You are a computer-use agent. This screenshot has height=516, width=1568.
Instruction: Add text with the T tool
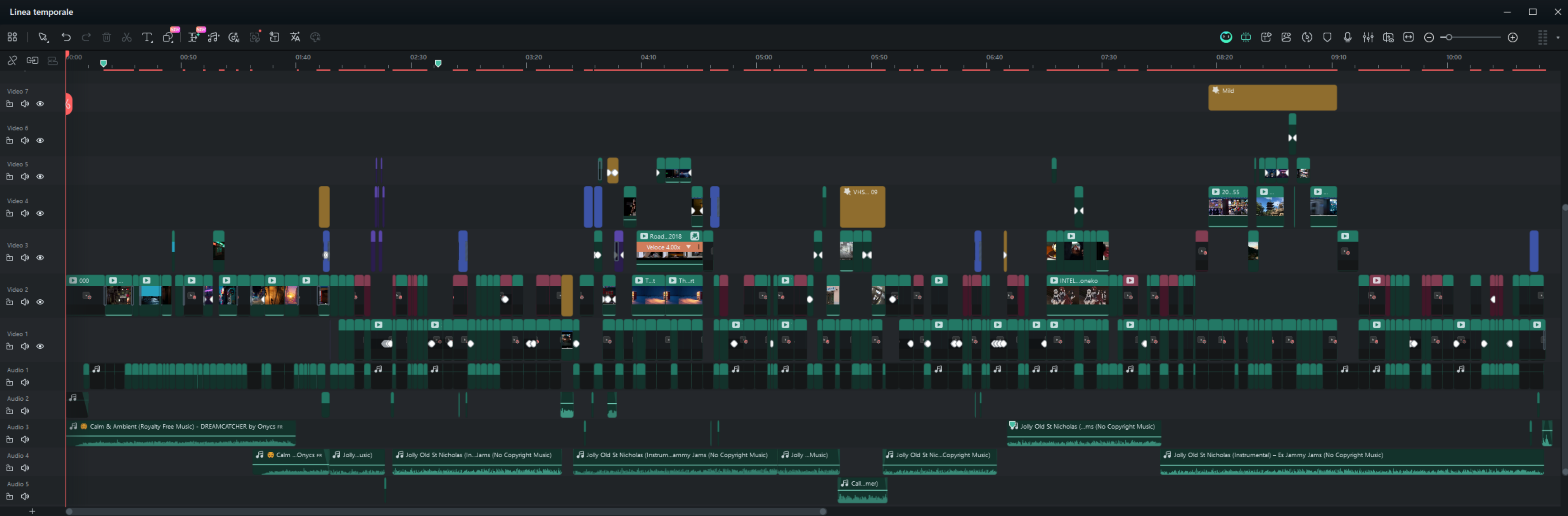[147, 37]
